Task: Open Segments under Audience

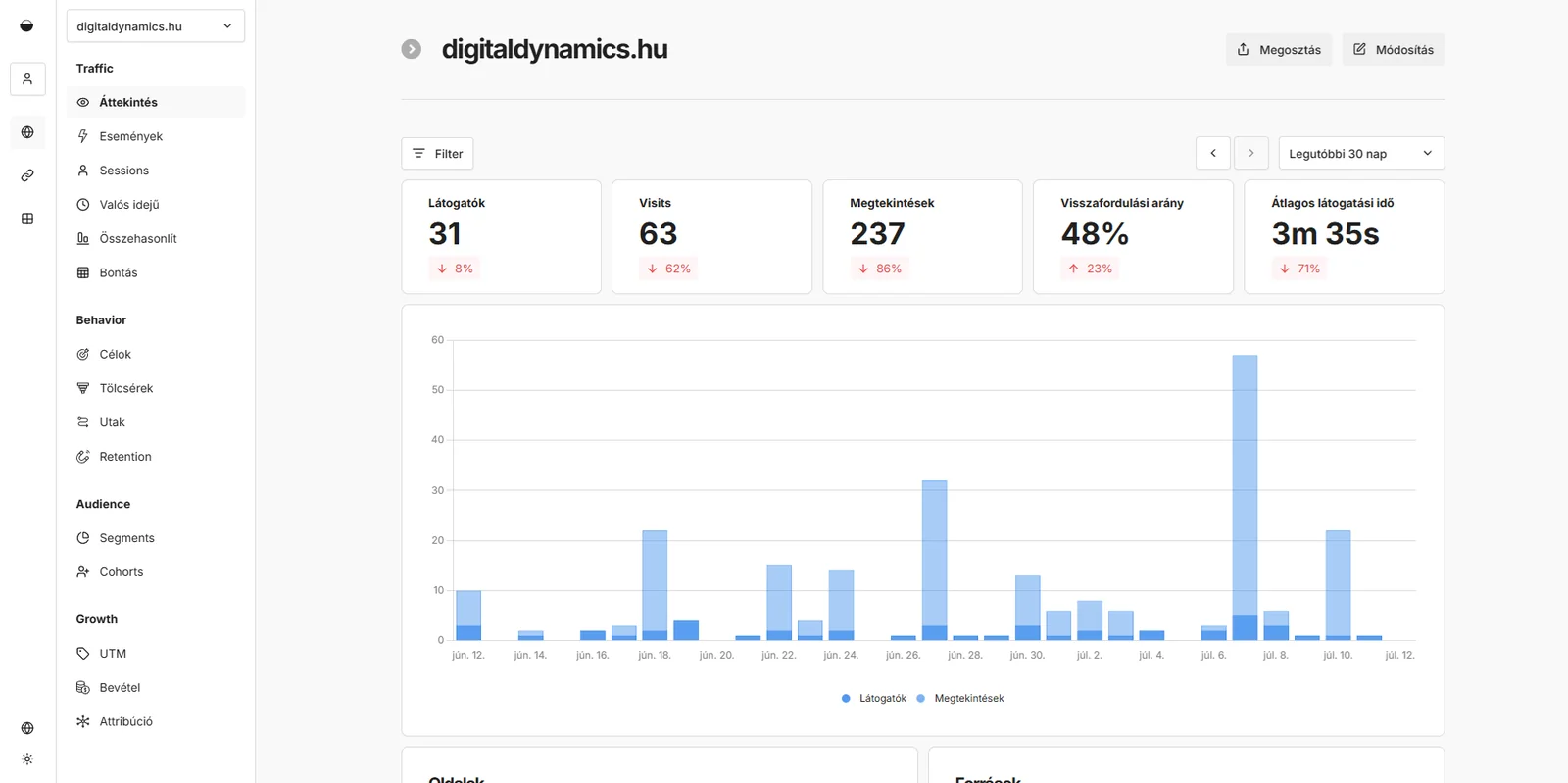Action: tap(156, 538)
